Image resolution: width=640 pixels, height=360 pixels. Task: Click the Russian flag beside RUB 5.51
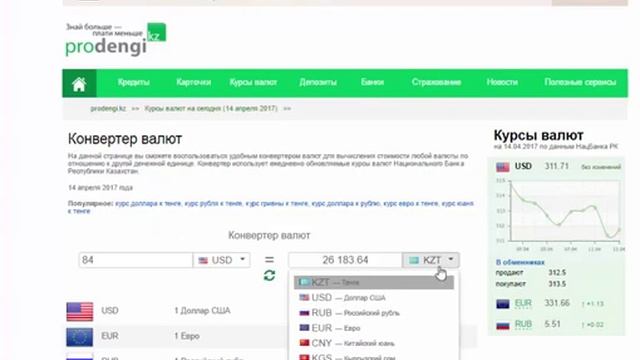[x=503, y=325]
